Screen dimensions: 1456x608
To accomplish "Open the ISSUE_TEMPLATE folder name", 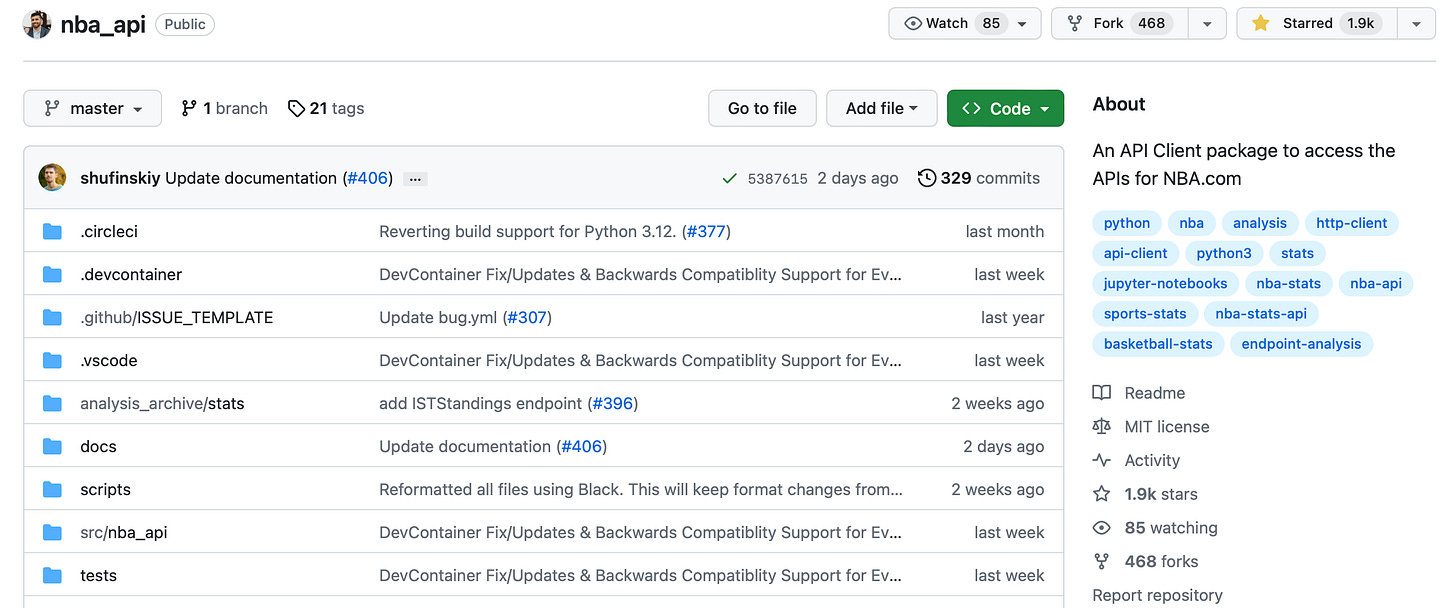I will click(205, 317).
